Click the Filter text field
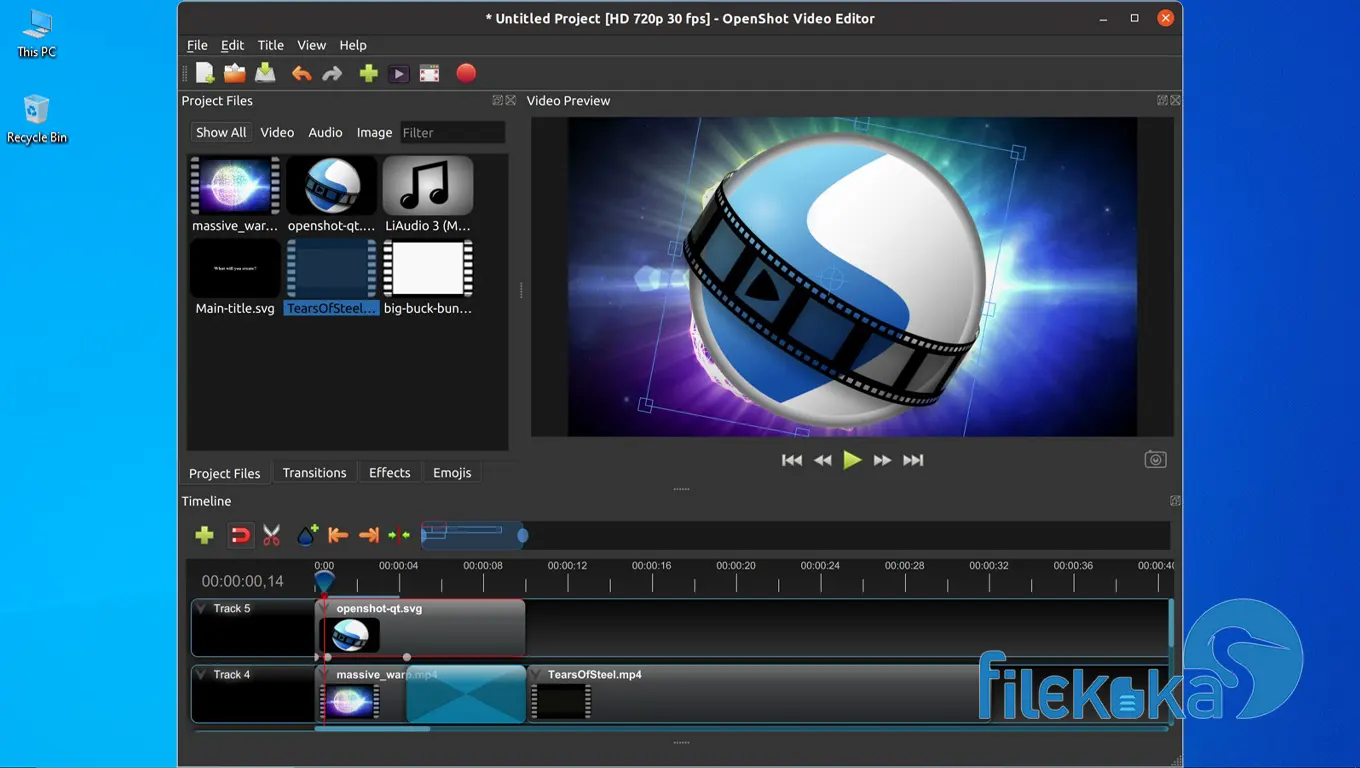The image size is (1360, 768). tap(452, 132)
